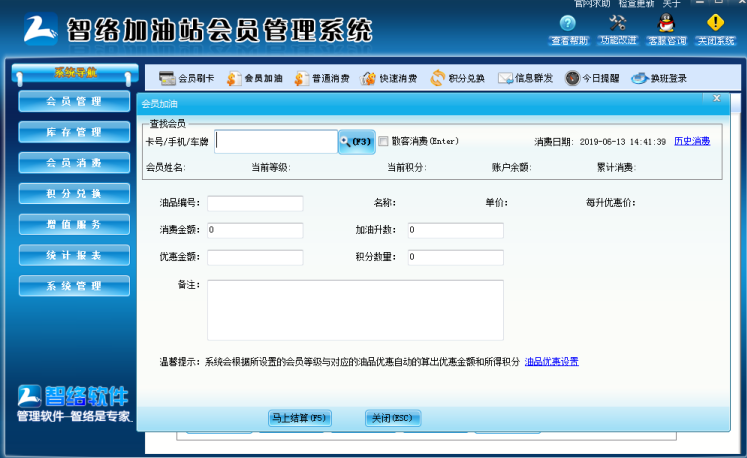
Task: Click the 官网求助 top menu item
Action: [x=592, y=4]
